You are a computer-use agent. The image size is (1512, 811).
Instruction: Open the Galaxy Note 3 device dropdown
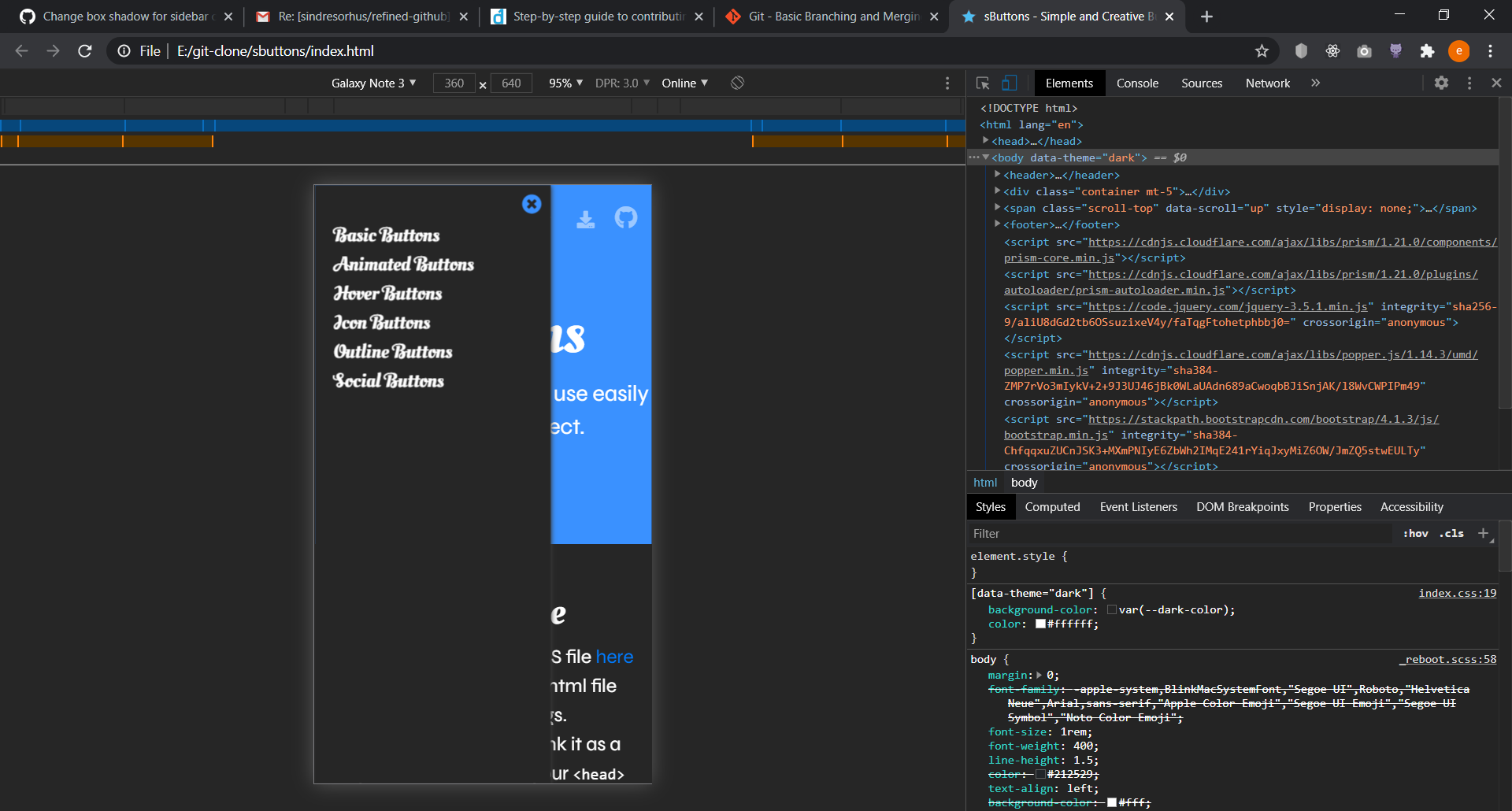[x=373, y=83]
